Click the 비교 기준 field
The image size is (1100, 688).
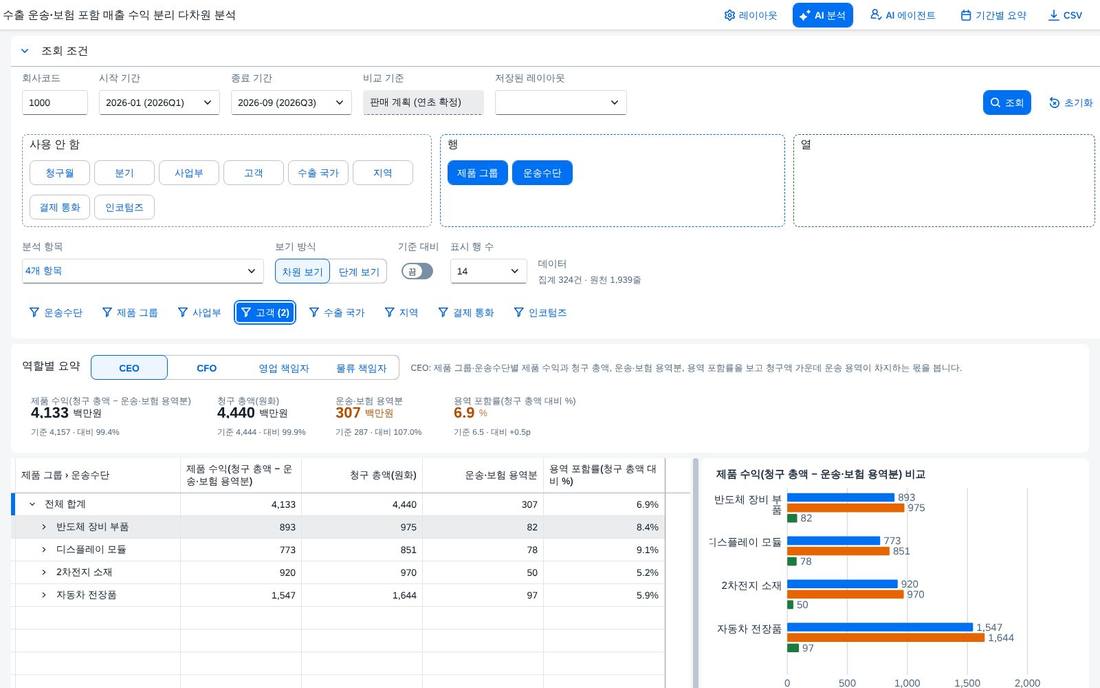(423, 102)
